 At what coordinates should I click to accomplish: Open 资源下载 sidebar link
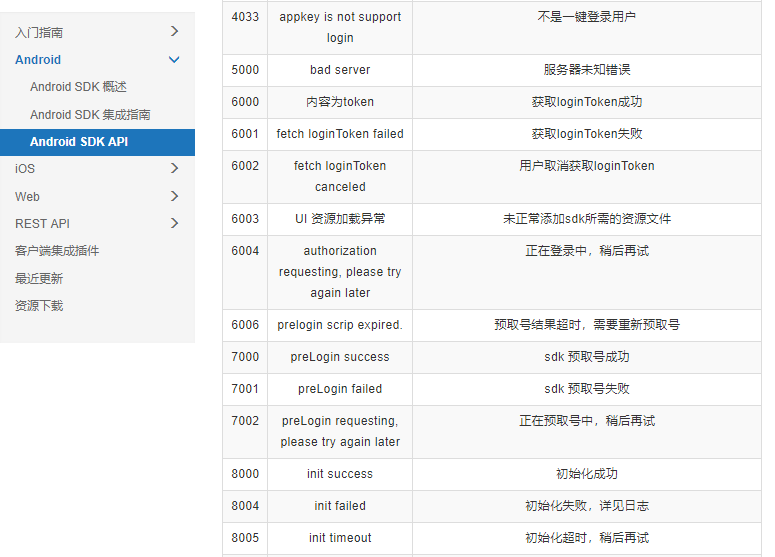(39, 306)
